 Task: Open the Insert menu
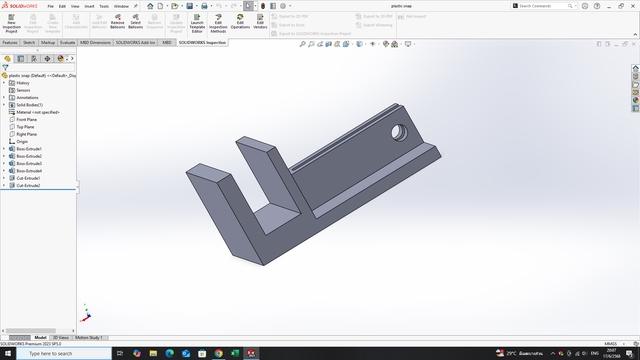click(x=89, y=6)
